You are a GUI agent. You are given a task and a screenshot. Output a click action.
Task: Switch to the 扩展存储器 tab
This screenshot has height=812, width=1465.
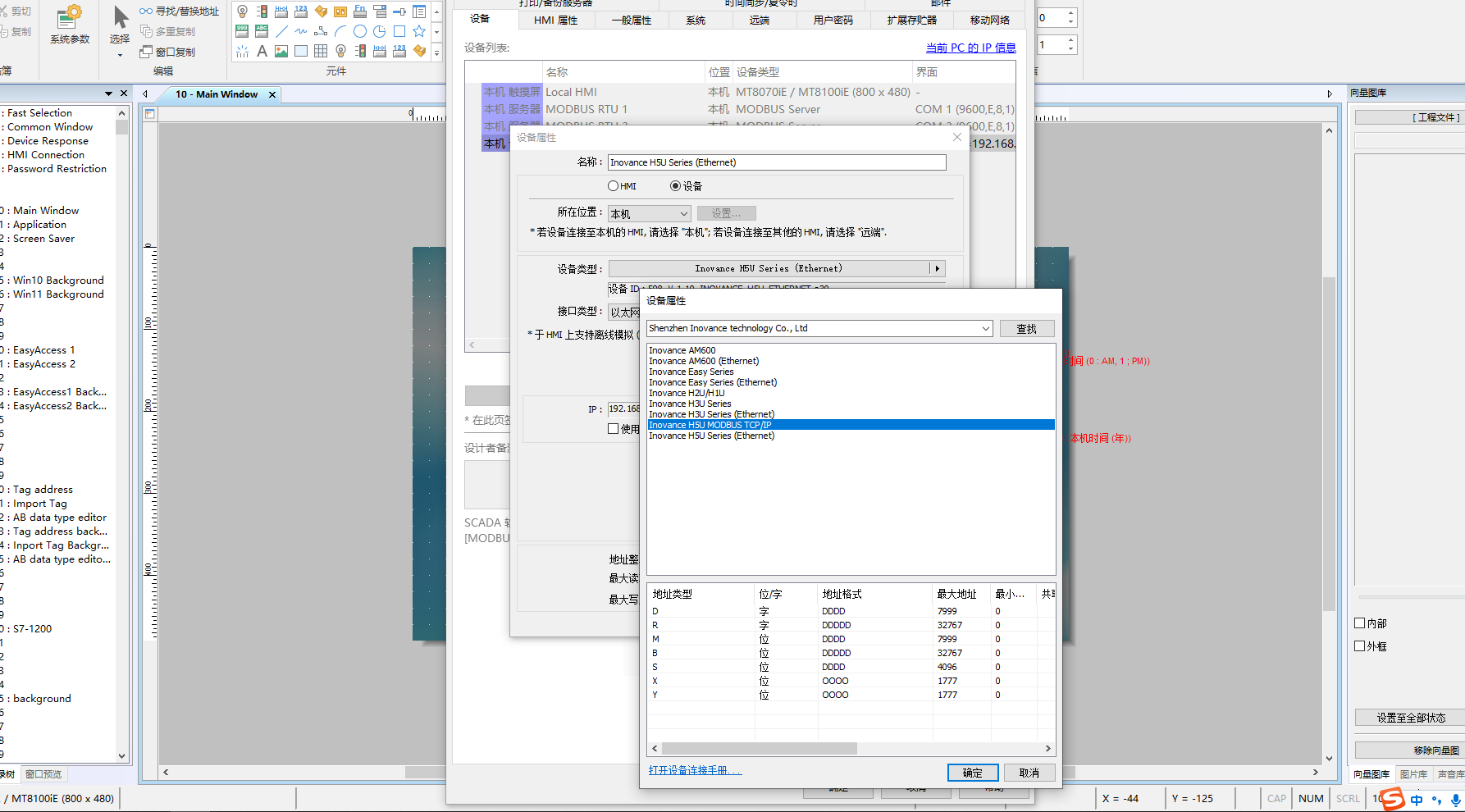[x=912, y=21]
